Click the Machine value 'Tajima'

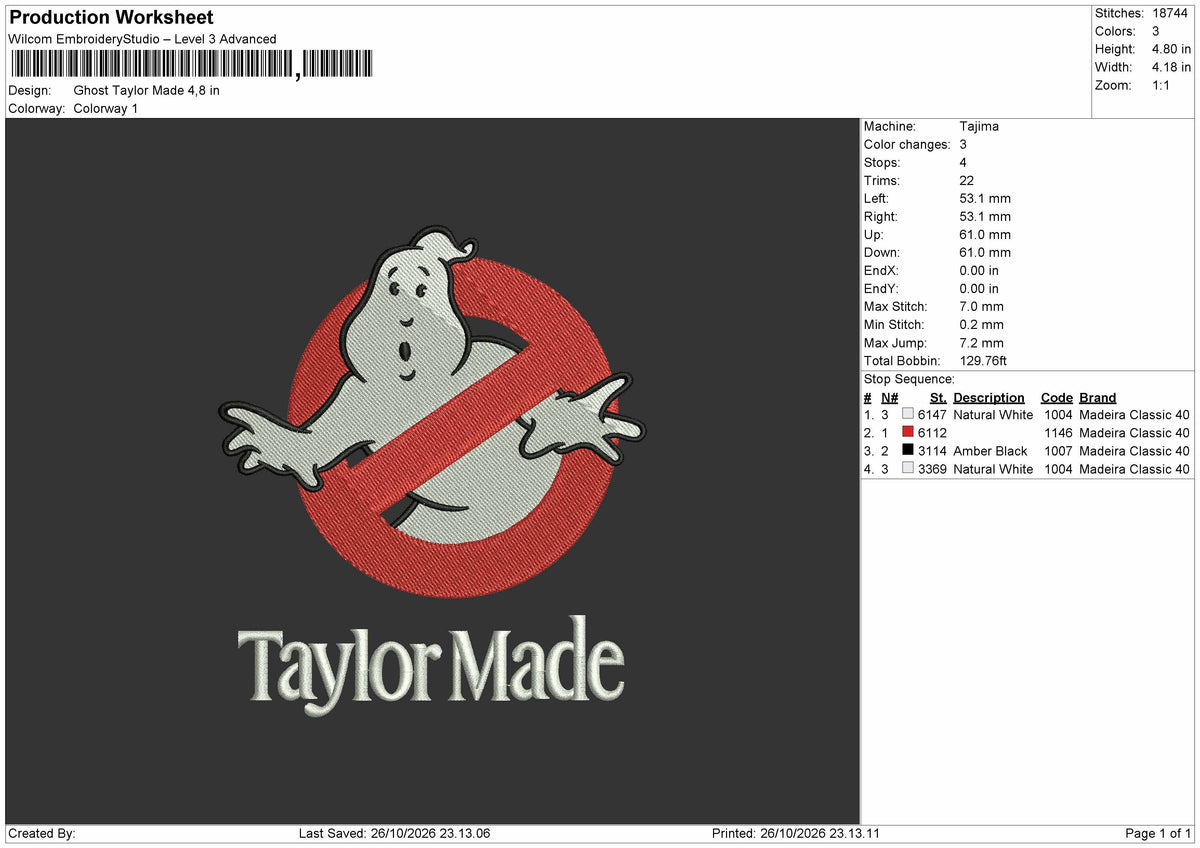[979, 126]
